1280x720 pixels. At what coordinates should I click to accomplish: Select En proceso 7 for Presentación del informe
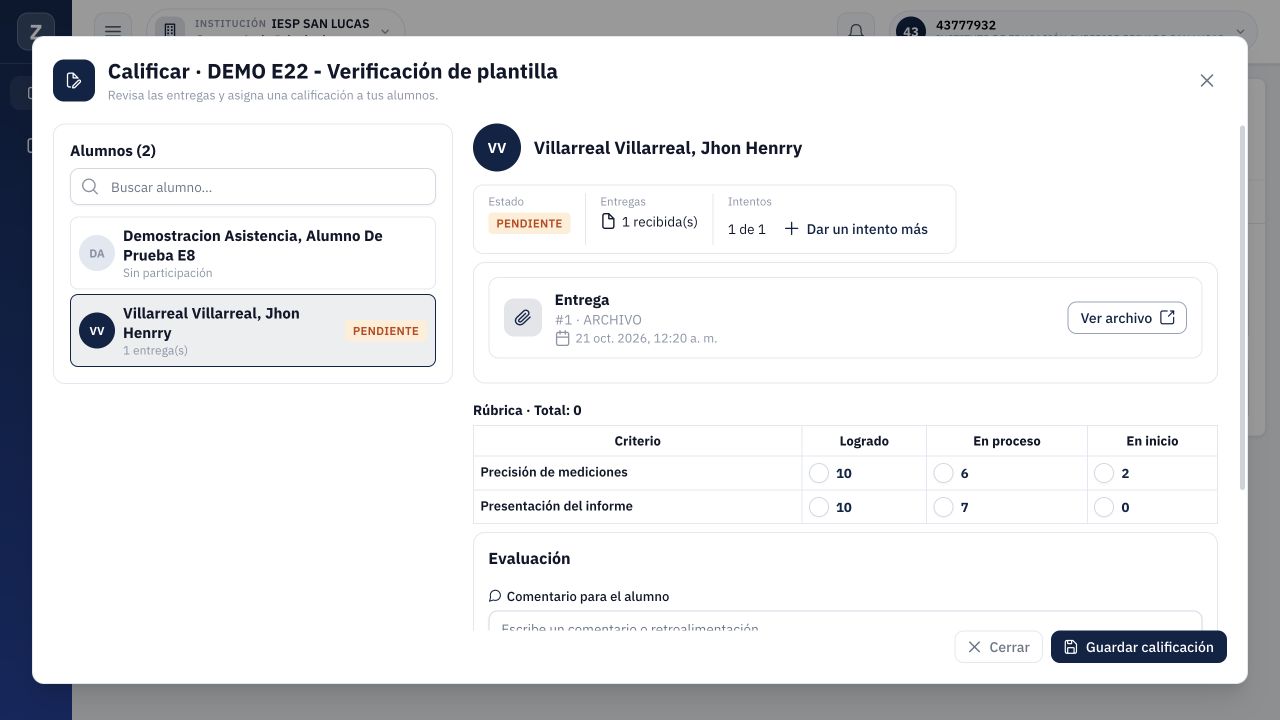pos(943,507)
